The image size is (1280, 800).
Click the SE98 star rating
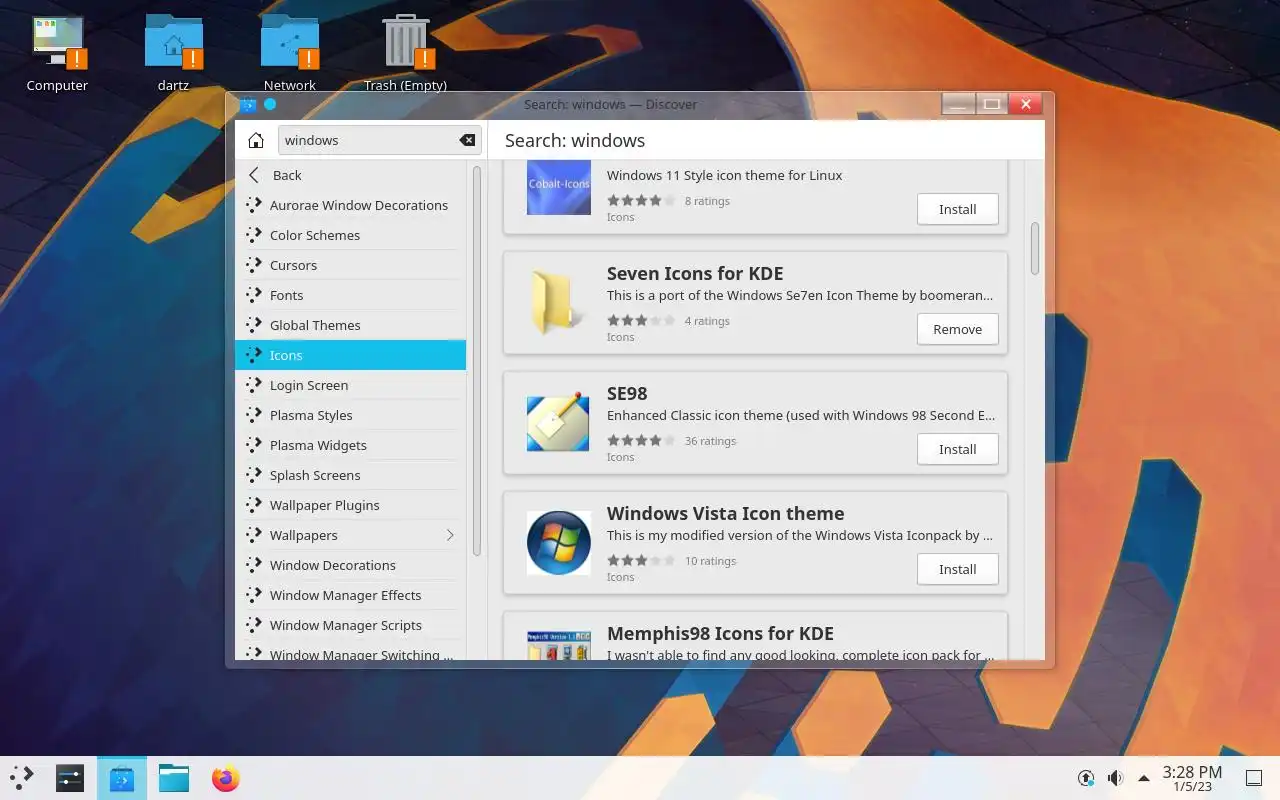tap(641, 441)
